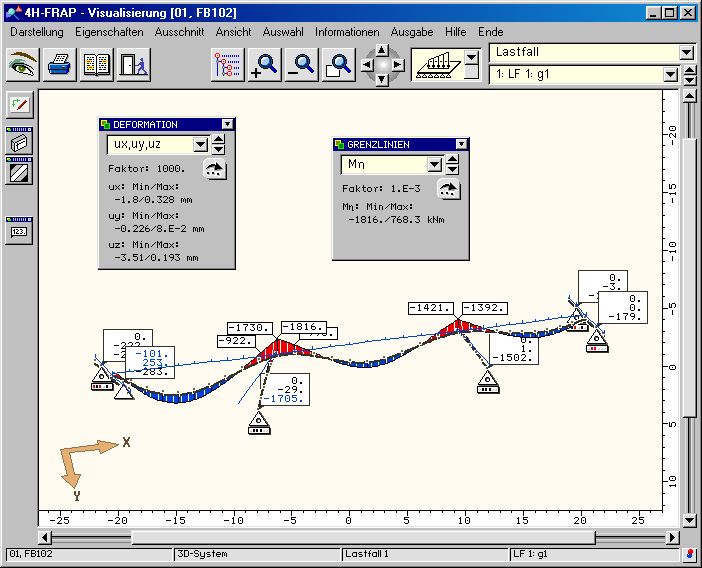Click the 123 numeric values sidebar icon
Image resolution: width=702 pixels, height=568 pixels.
19,231
